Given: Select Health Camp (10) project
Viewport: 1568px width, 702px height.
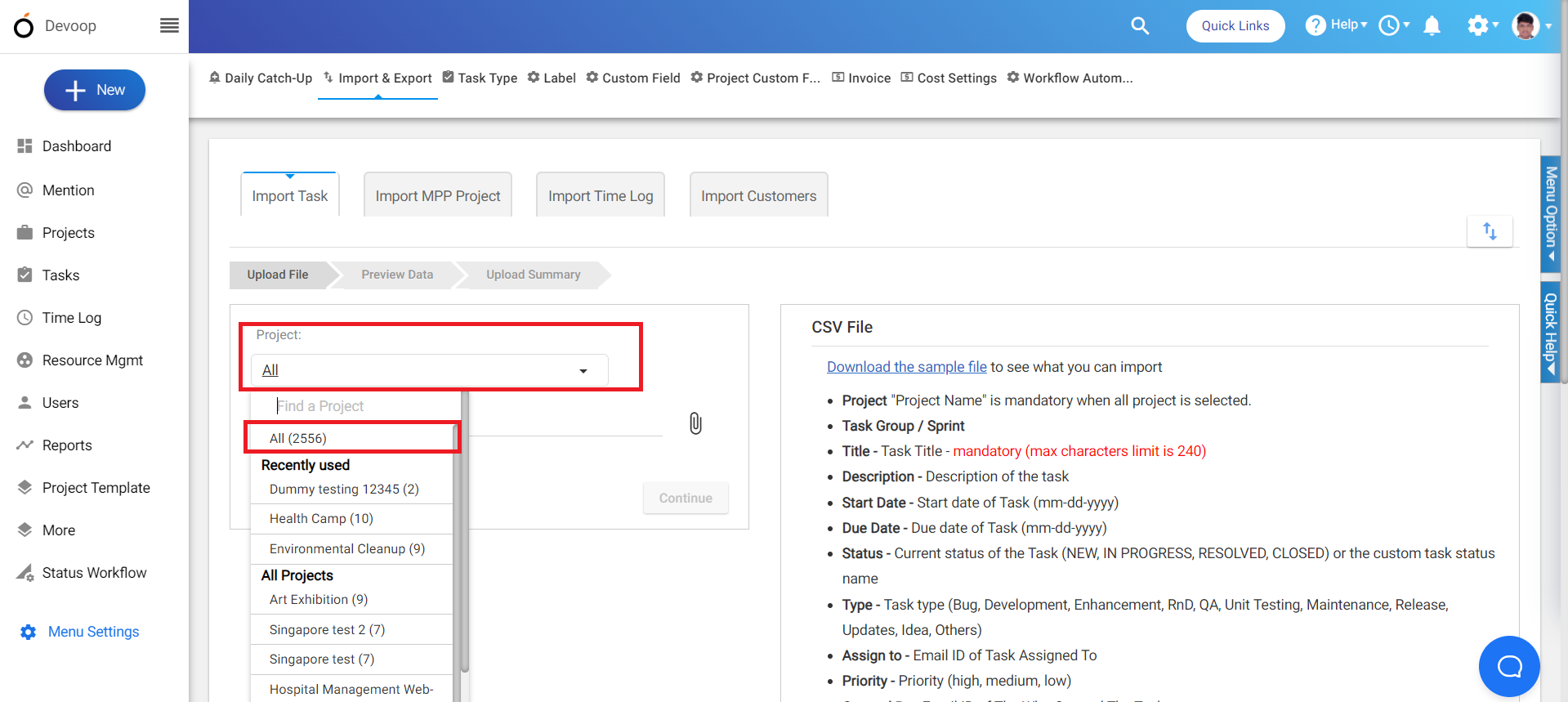Looking at the screenshot, I should click(x=352, y=519).
